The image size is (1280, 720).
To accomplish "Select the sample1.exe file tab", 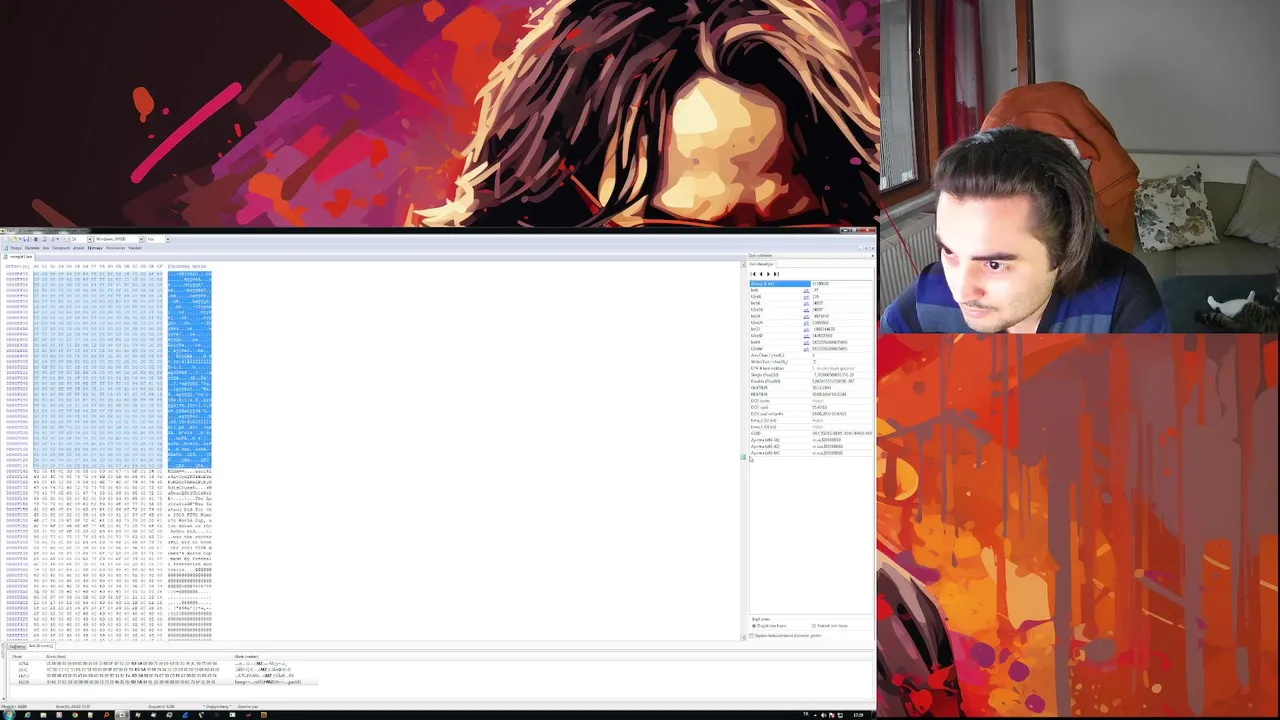I will coord(19,257).
